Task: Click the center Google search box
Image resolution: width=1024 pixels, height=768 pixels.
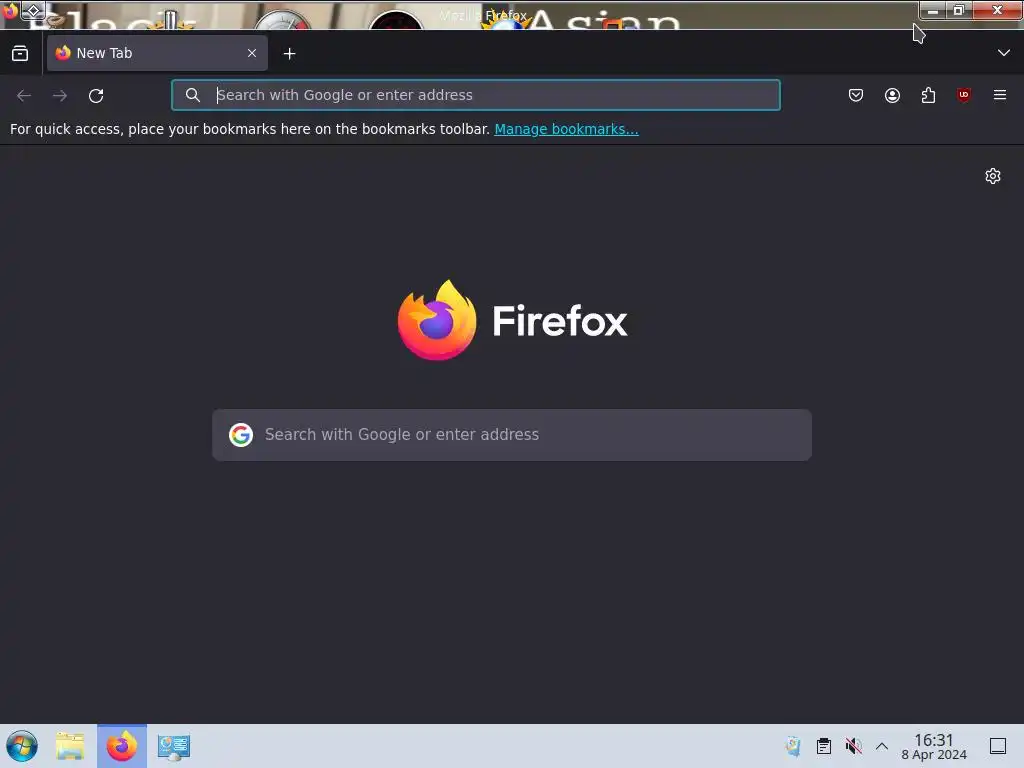Action: pos(512,435)
